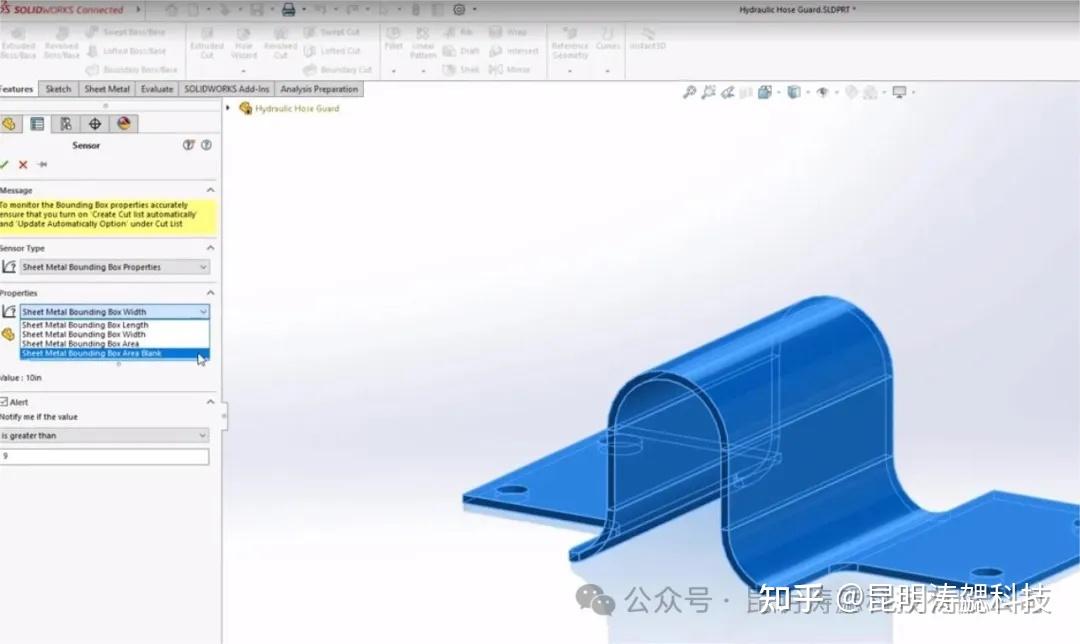This screenshot has width=1080, height=644.
Task: Open the DimXpertManager crosshair tab
Action: [x=95, y=124]
